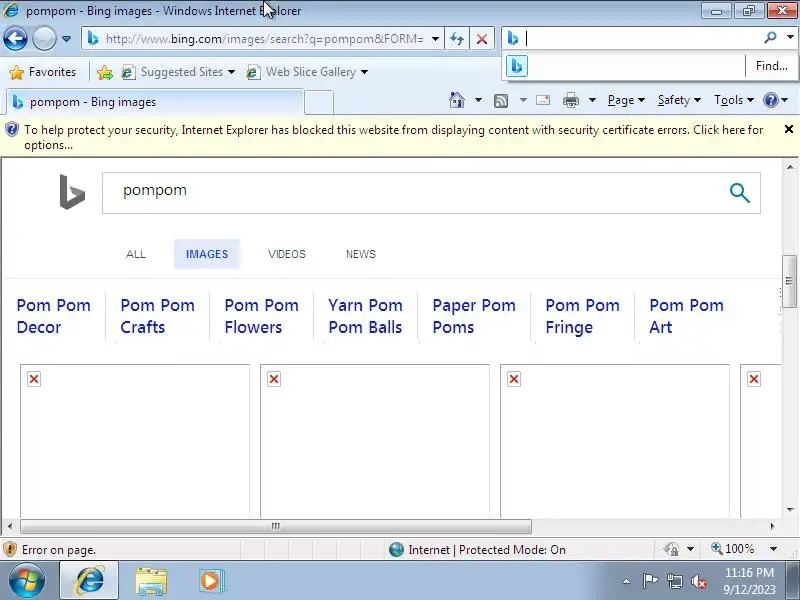The image size is (800, 600).
Task: Open the recent pages dropdown arrow
Action: (66, 39)
